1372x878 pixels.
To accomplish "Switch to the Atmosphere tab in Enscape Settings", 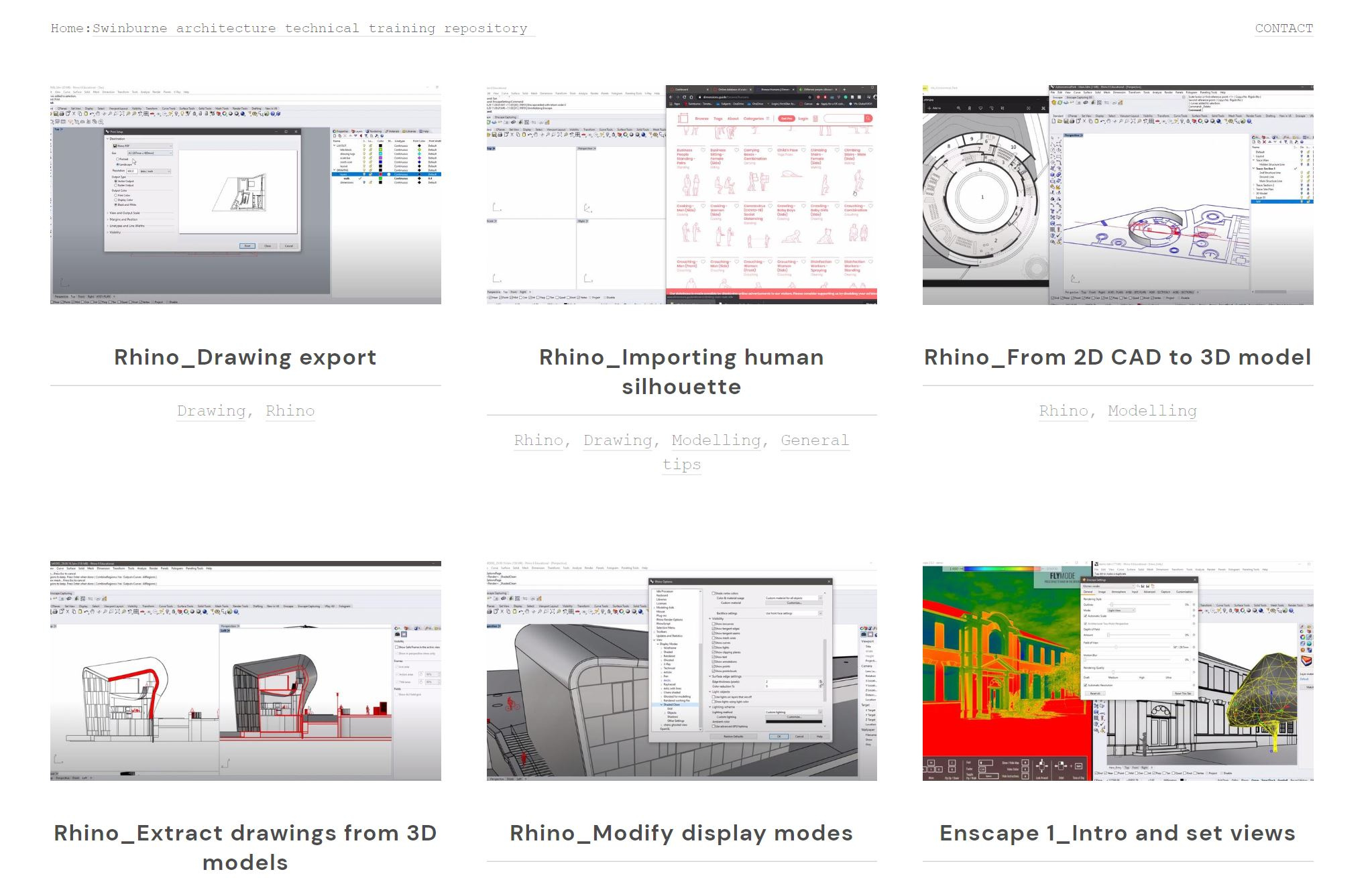I will pyautogui.click(x=1119, y=592).
